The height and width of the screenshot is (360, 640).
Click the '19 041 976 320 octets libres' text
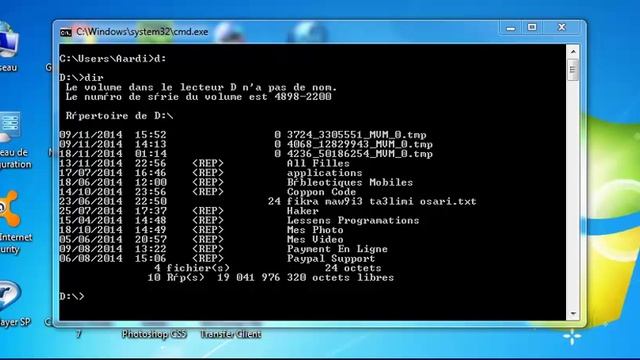306,278
